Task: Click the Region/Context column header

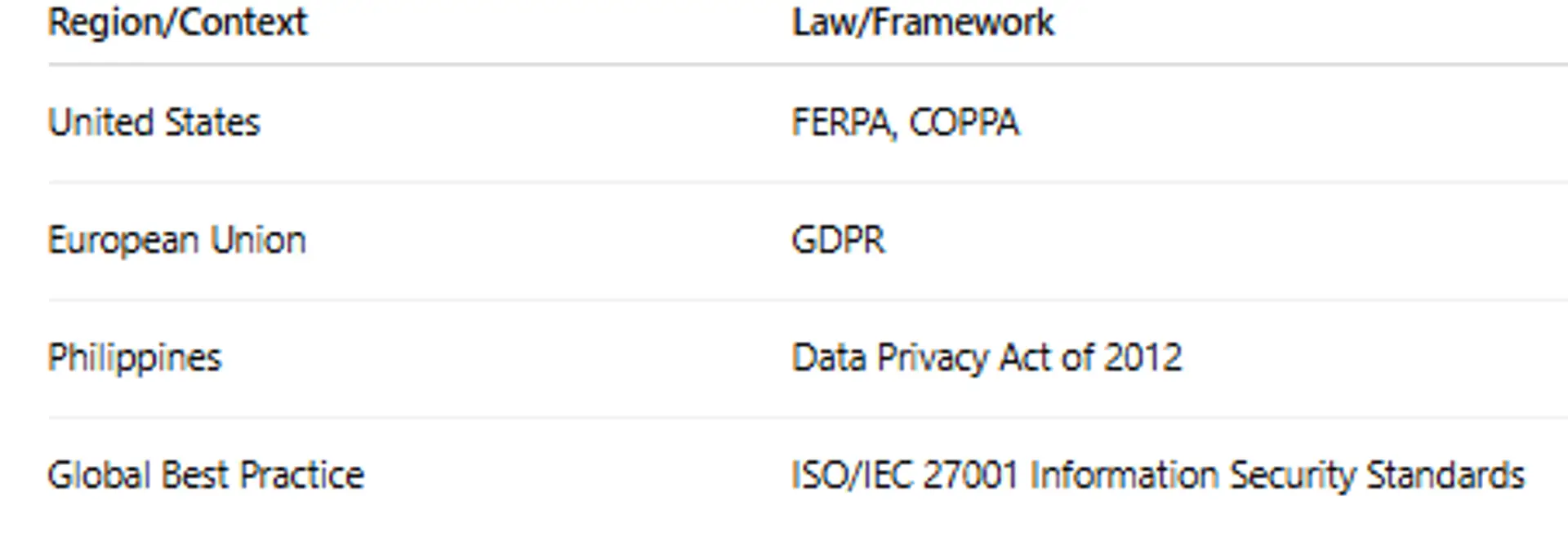Action: click(x=177, y=22)
